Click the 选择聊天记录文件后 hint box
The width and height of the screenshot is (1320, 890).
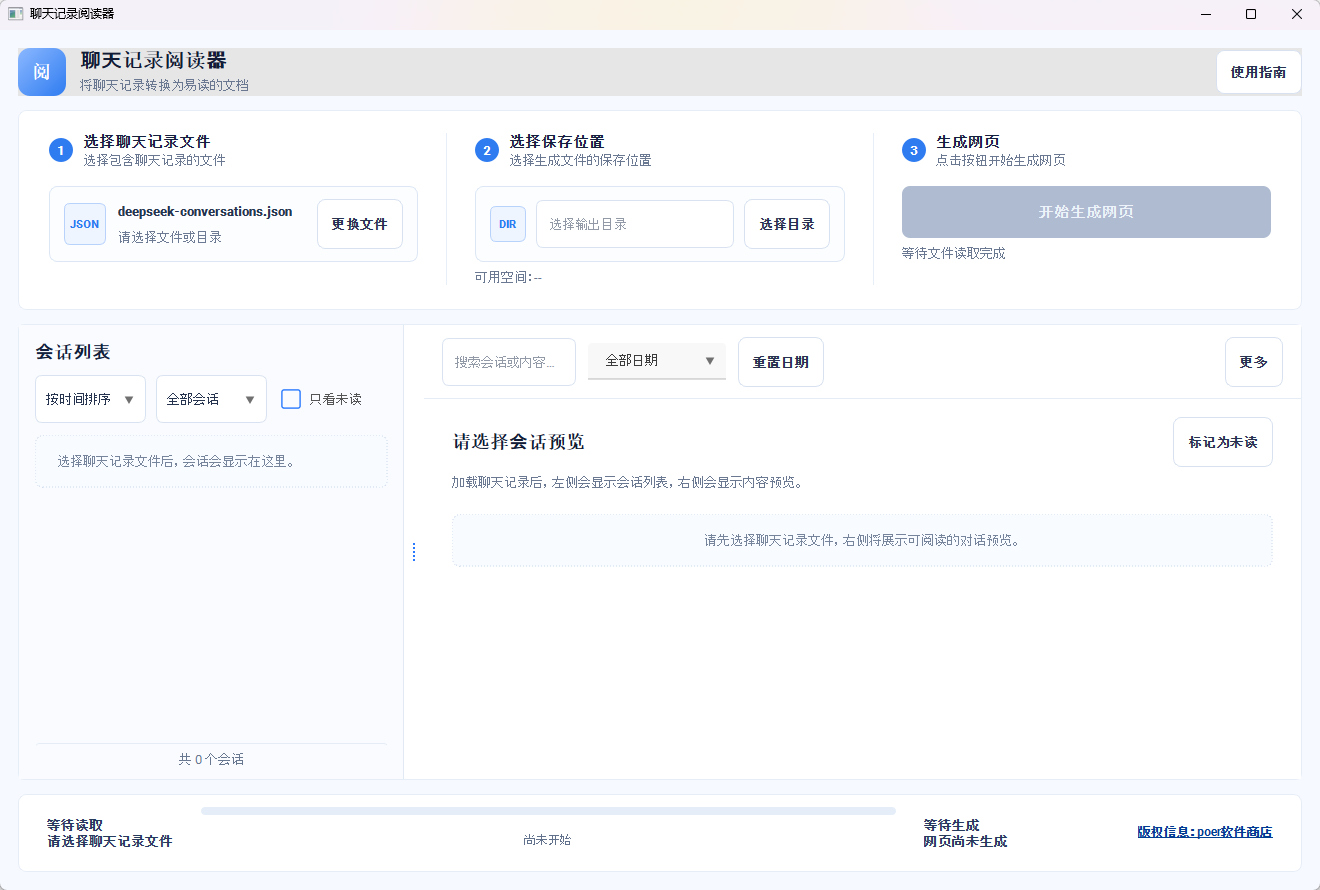pos(211,461)
